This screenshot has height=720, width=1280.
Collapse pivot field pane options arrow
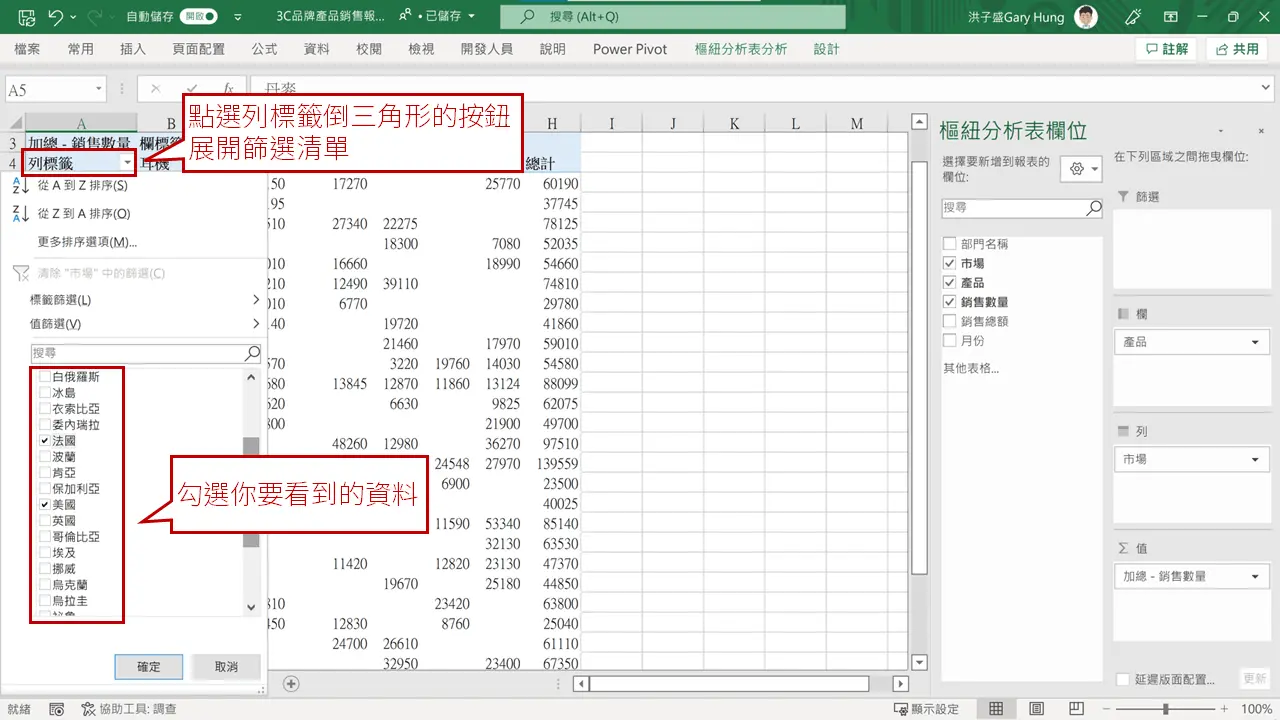[x=1221, y=131]
